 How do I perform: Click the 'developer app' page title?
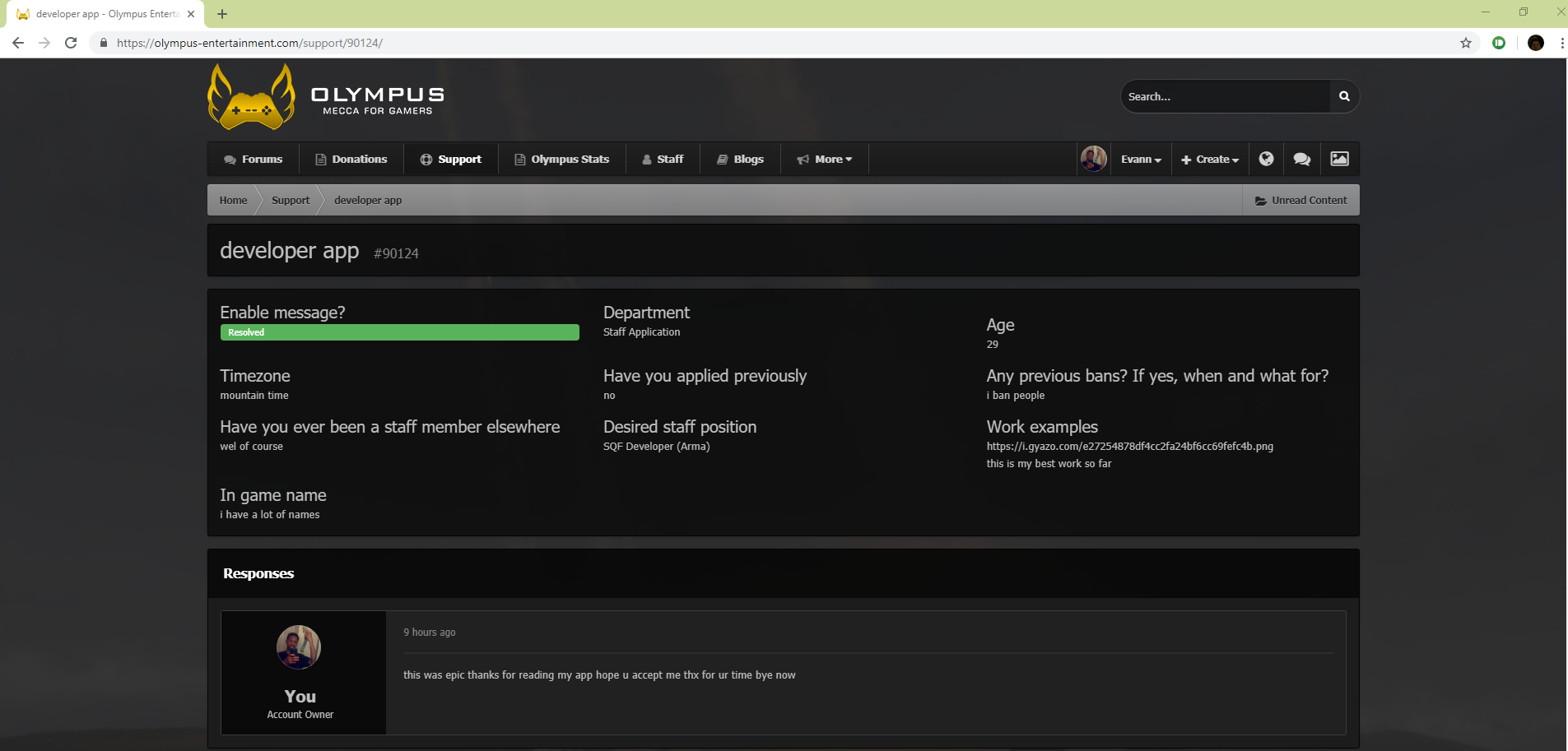pos(290,250)
